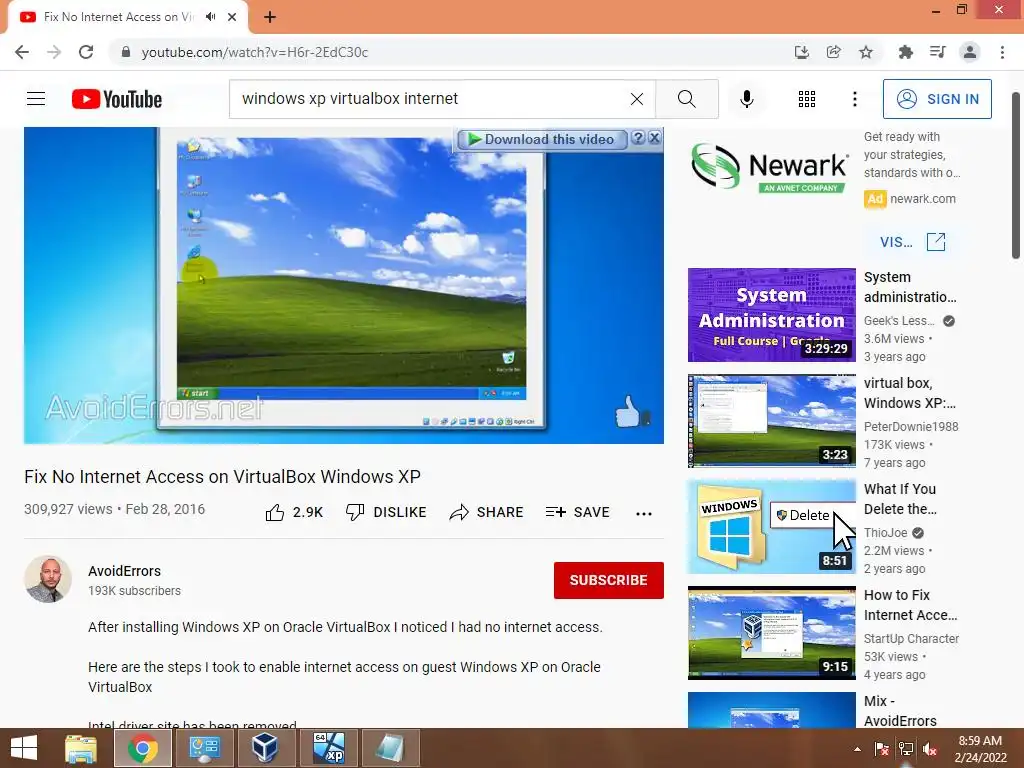The image size is (1024, 768).
Task: Click the browser forward arrow
Action: [54, 52]
